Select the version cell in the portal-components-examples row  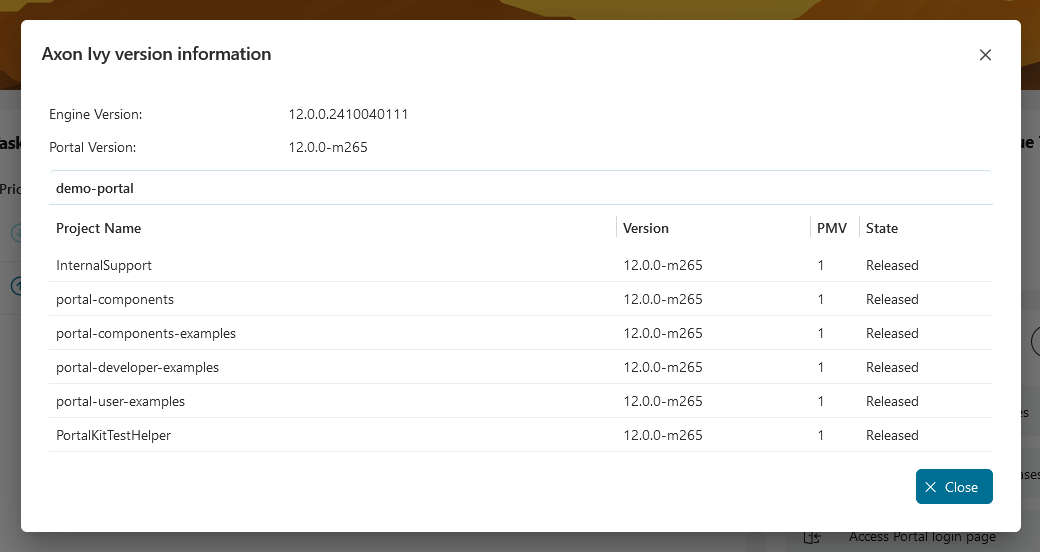[x=663, y=333]
